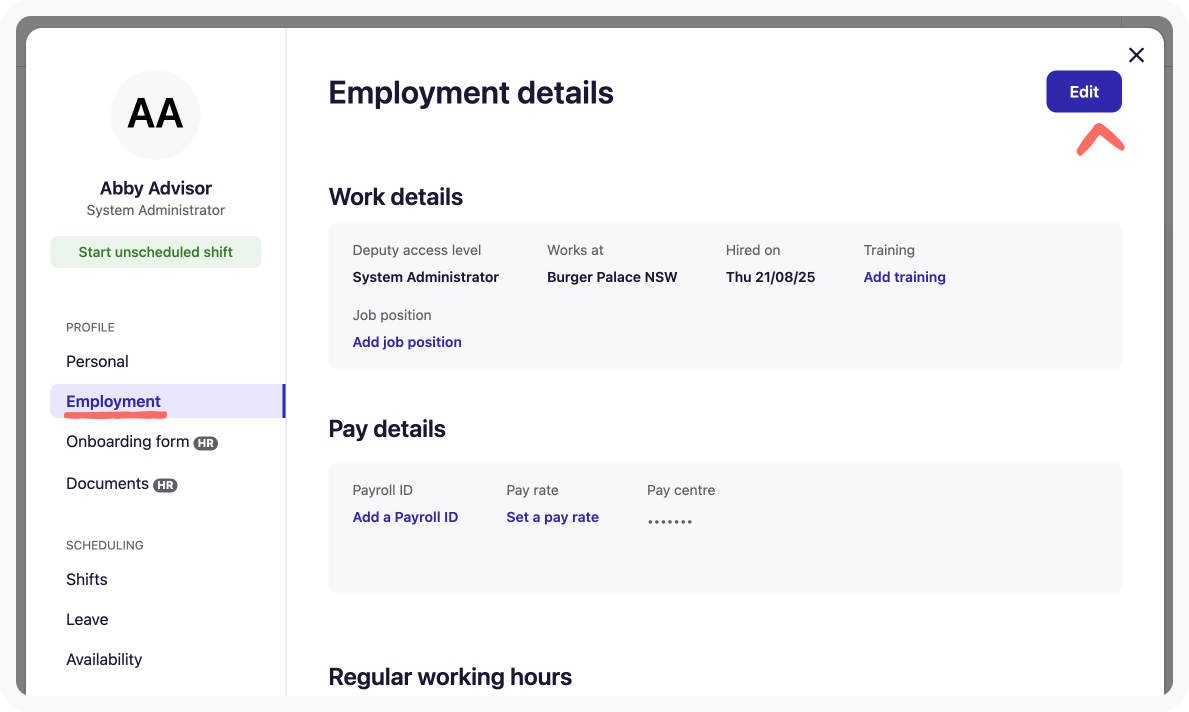Close the employee profile dialog
Image resolution: width=1189 pixels, height=712 pixels.
[1136, 55]
